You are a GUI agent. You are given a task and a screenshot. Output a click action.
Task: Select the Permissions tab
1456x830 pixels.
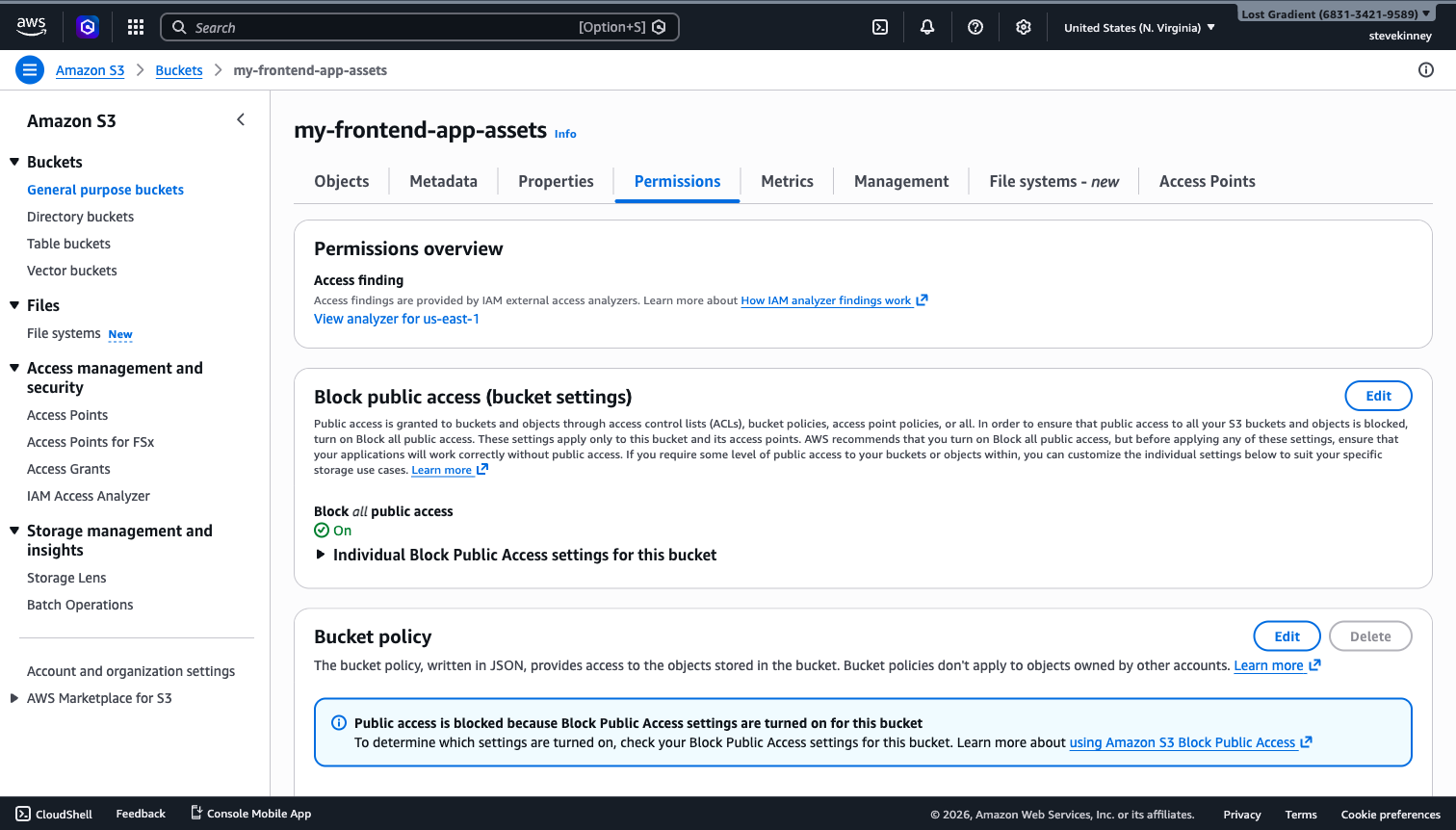point(677,181)
